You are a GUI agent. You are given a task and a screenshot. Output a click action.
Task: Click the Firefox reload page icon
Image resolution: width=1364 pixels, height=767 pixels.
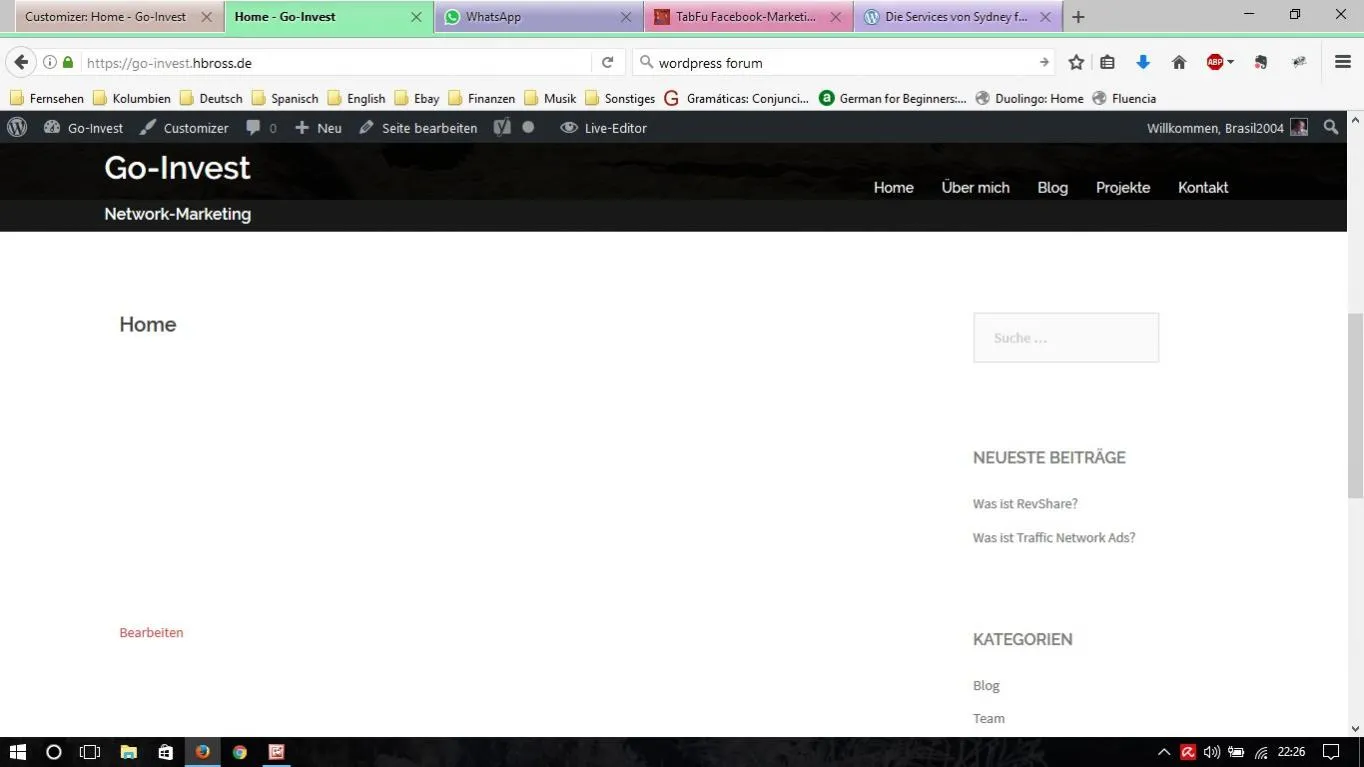607,62
